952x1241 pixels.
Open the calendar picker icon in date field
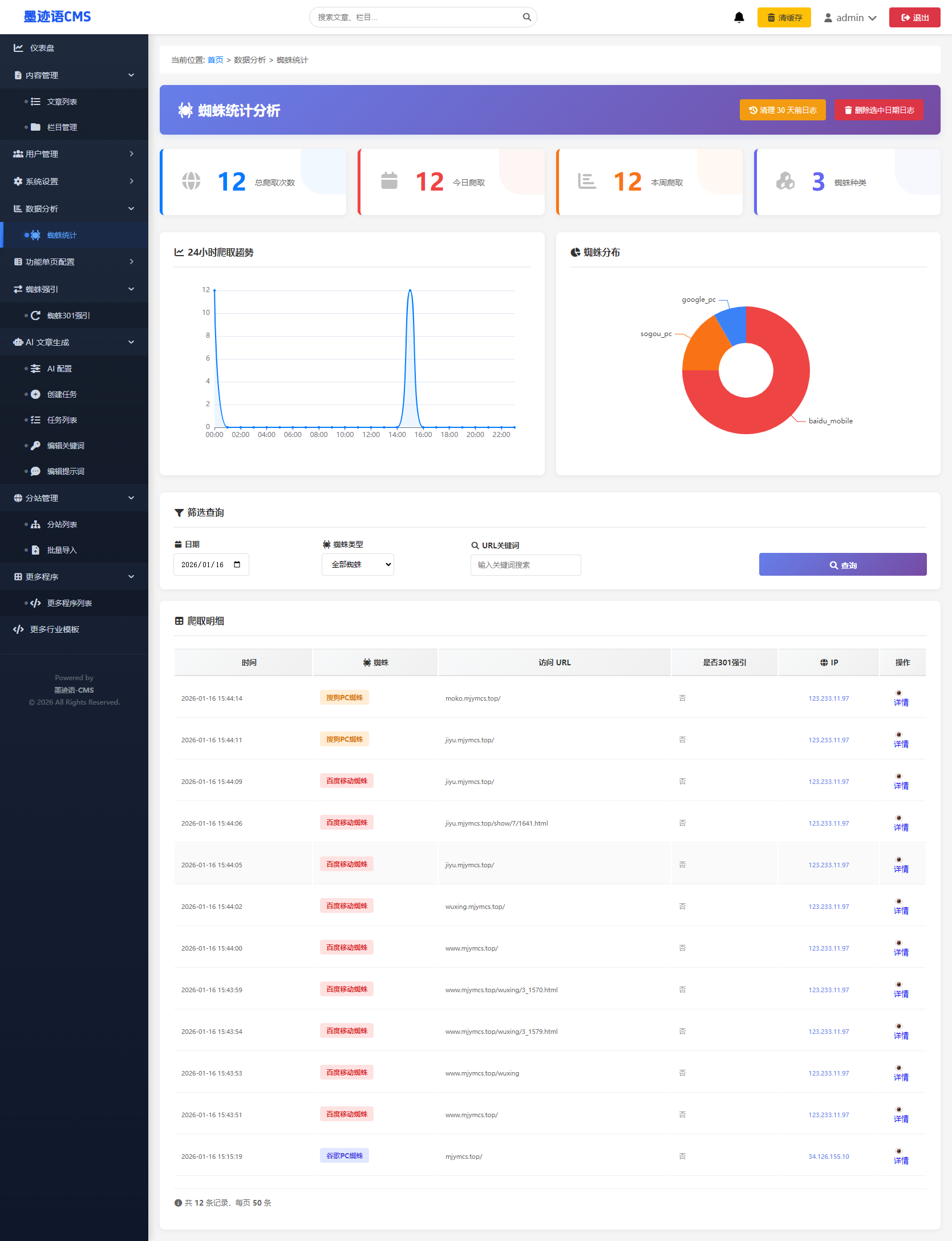pyautogui.click(x=237, y=564)
